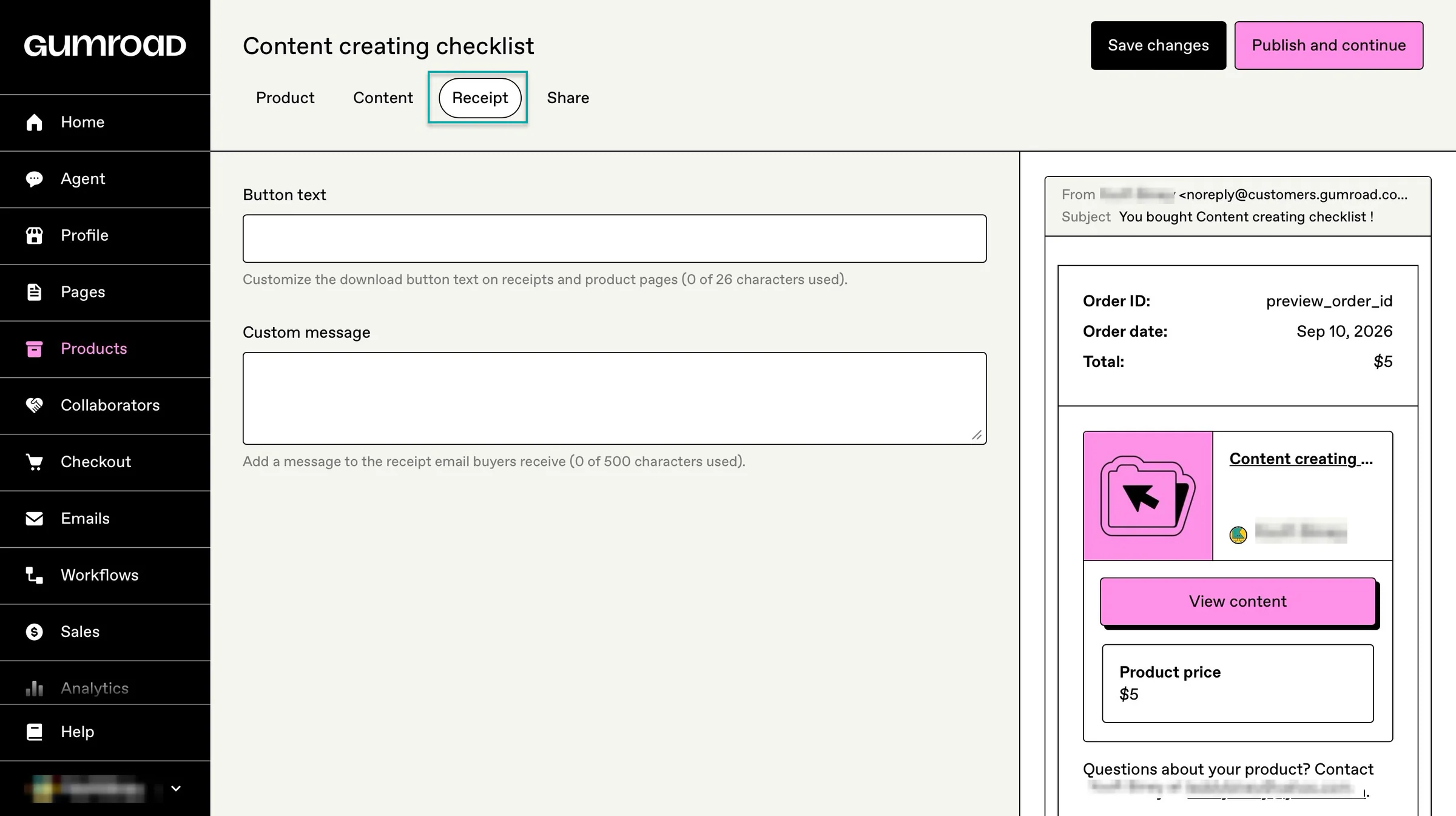Open Emails section
1456x816 pixels.
[x=105, y=519]
